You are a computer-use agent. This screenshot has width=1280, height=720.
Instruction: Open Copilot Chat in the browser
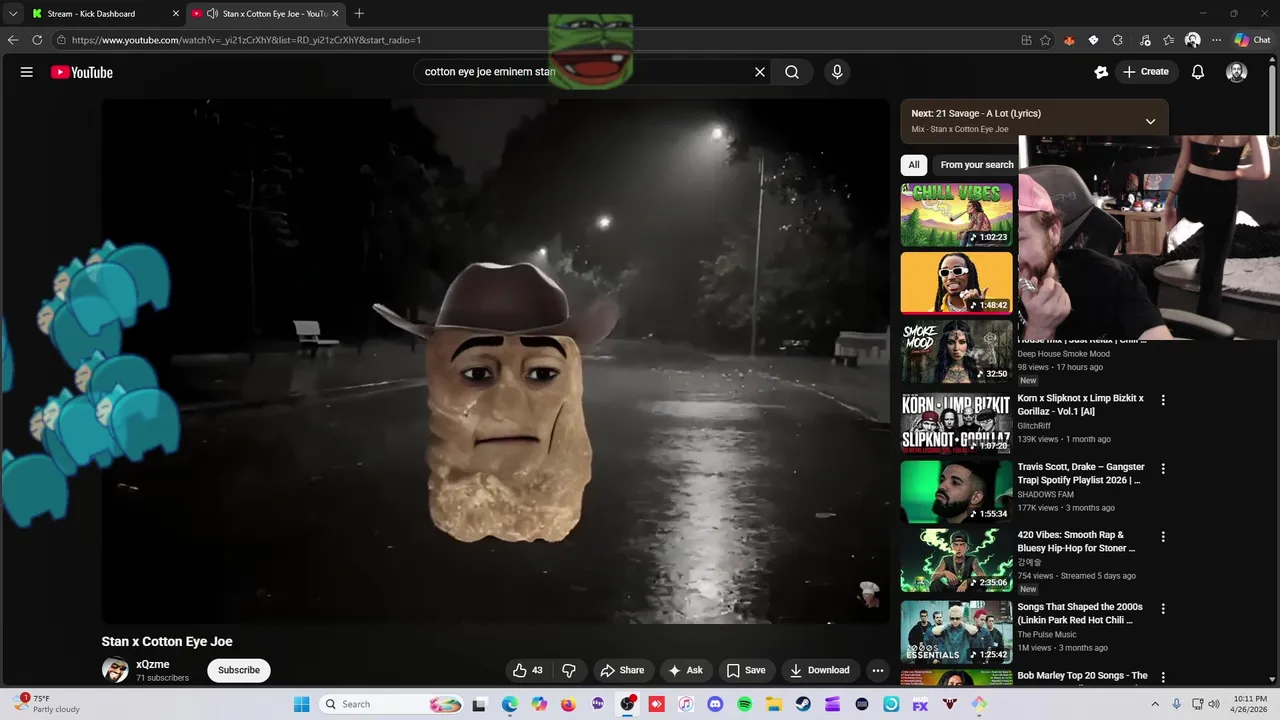click(x=1252, y=40)
